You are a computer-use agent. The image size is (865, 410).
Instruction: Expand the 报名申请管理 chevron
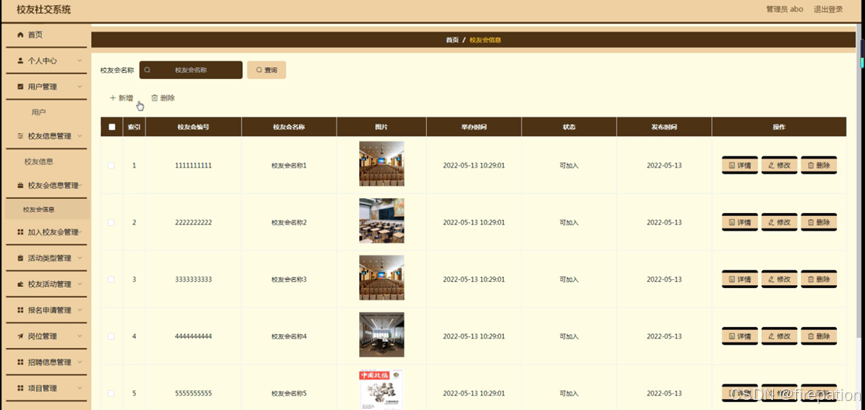click(x=80, y=310)
